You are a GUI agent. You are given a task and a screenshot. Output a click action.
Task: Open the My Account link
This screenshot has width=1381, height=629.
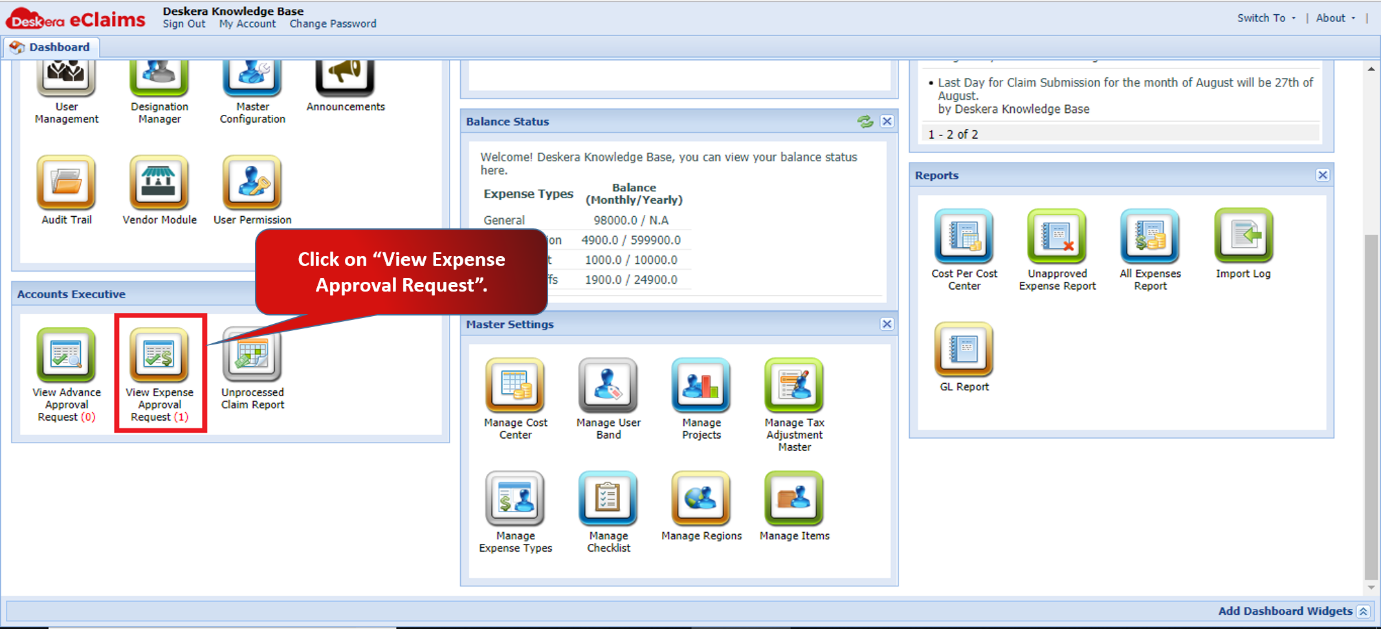[x=248, y=24]
